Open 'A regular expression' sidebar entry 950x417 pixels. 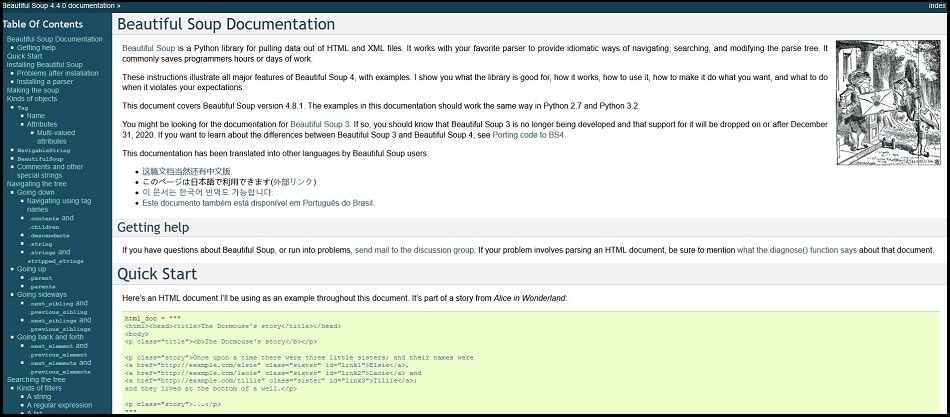tap(59, 405)
